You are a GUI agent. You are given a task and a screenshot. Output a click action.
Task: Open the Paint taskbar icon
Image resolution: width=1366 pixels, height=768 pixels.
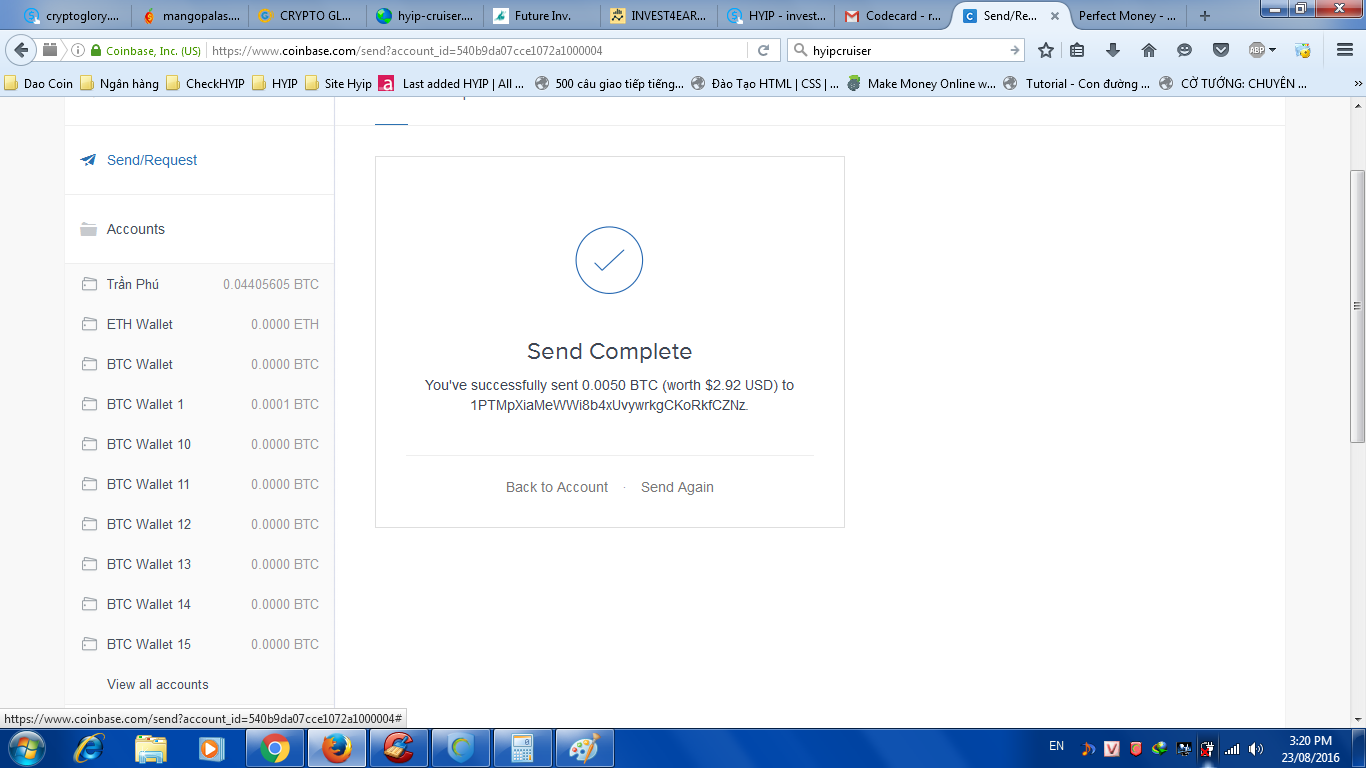pos(584,748)
